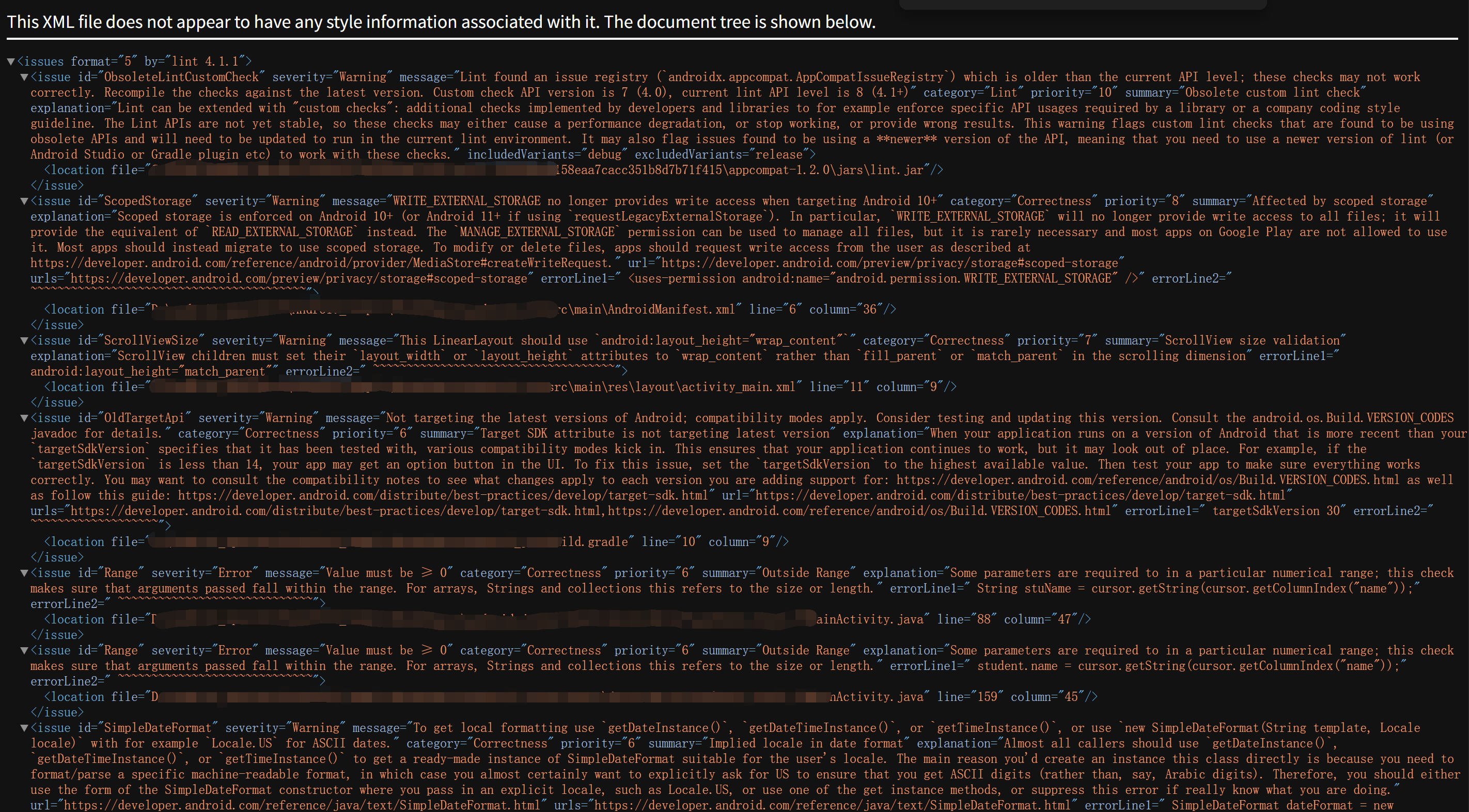
Task: Collapse the root issues element
Action: 11,61
